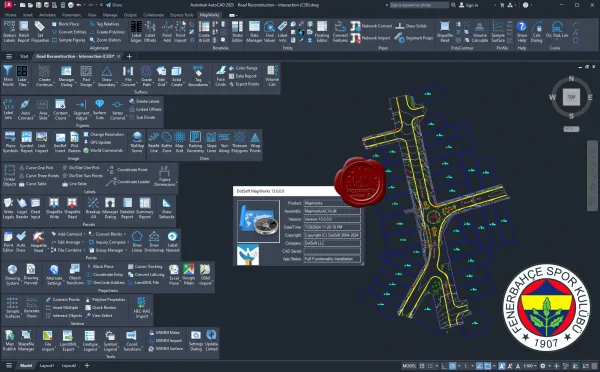Switch to the Start file tab

(x=24, y=56)
